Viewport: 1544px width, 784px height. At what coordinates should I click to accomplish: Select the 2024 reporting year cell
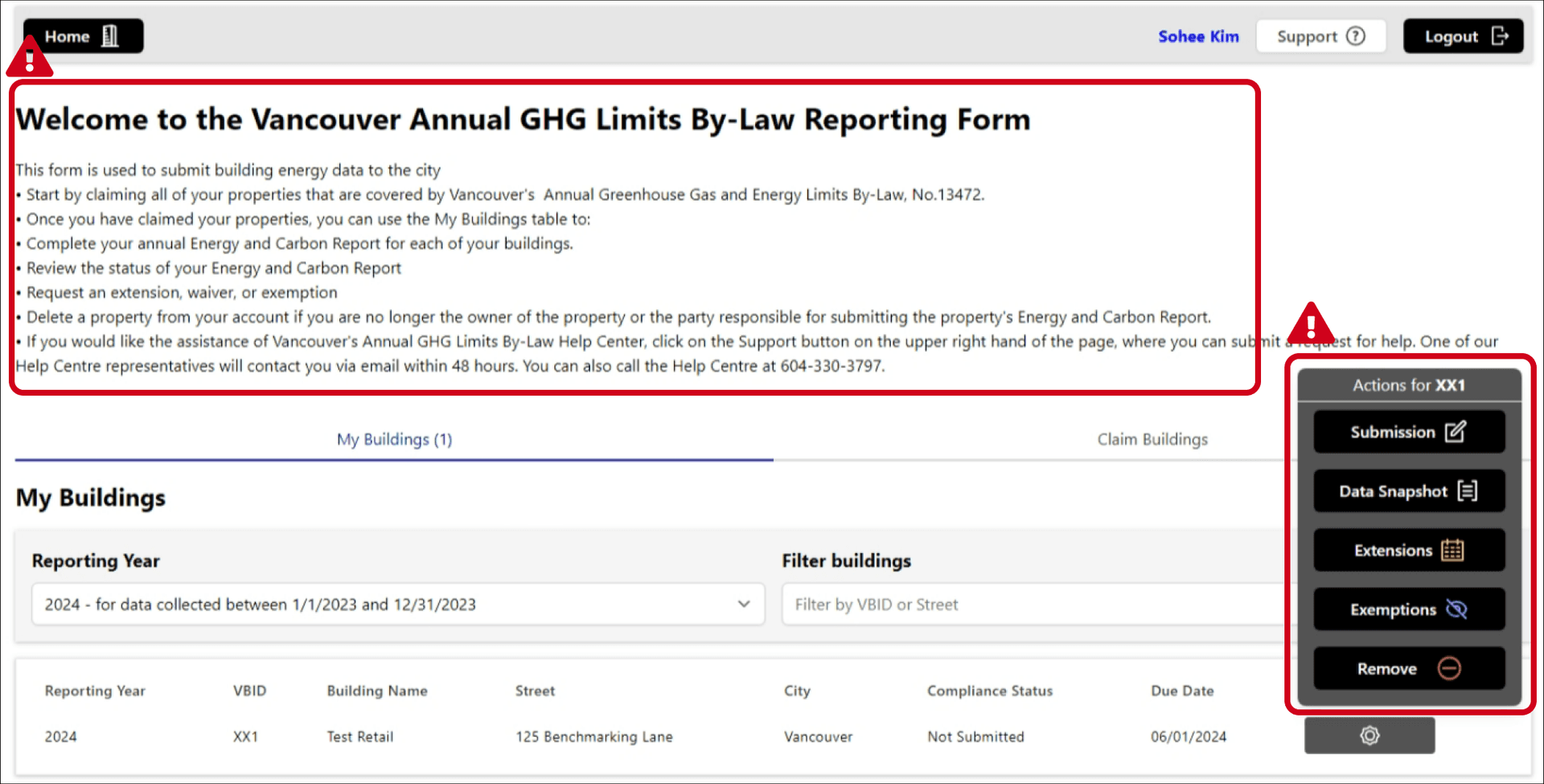pos(60,737)
